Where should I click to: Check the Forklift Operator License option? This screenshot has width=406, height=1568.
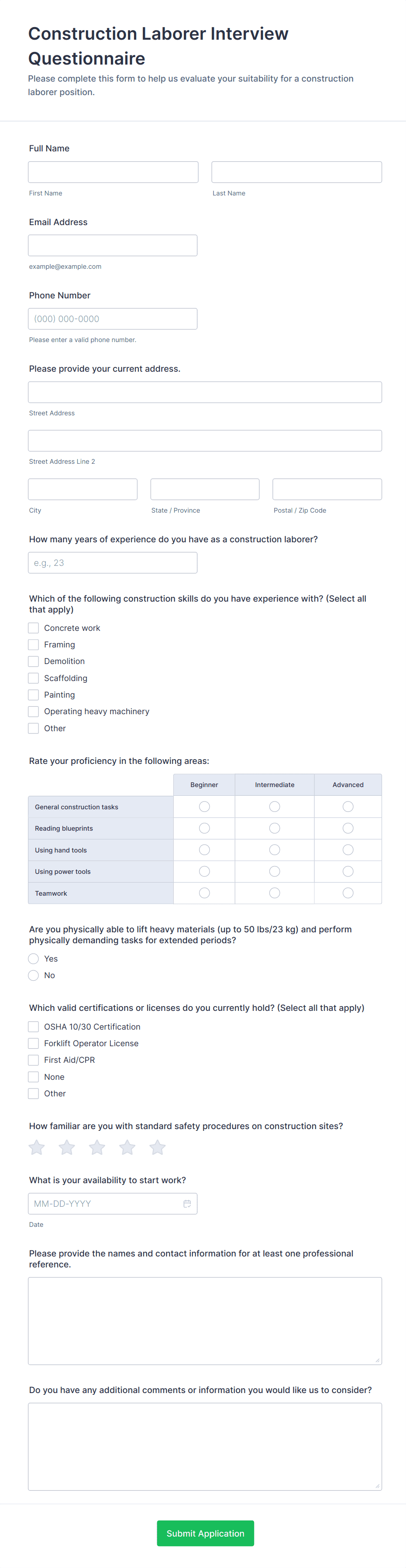(x=34, y=1043)
